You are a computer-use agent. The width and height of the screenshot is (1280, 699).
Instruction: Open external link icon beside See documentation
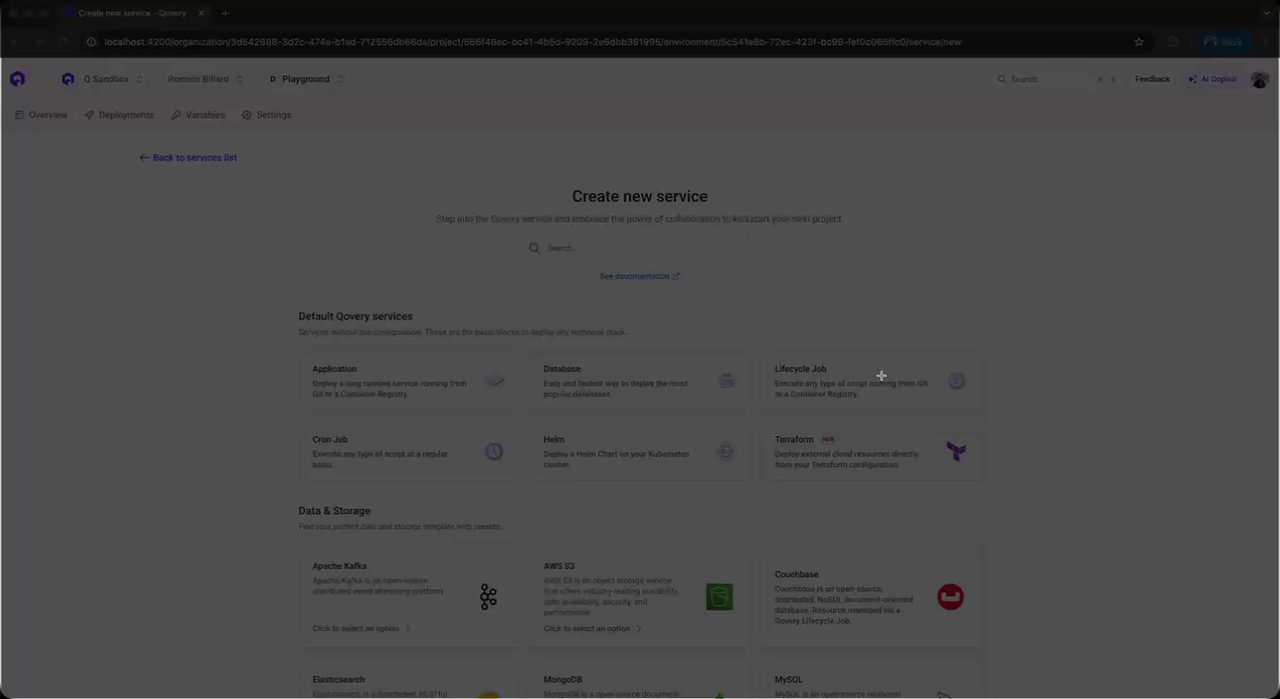click(x=676, y=276)
